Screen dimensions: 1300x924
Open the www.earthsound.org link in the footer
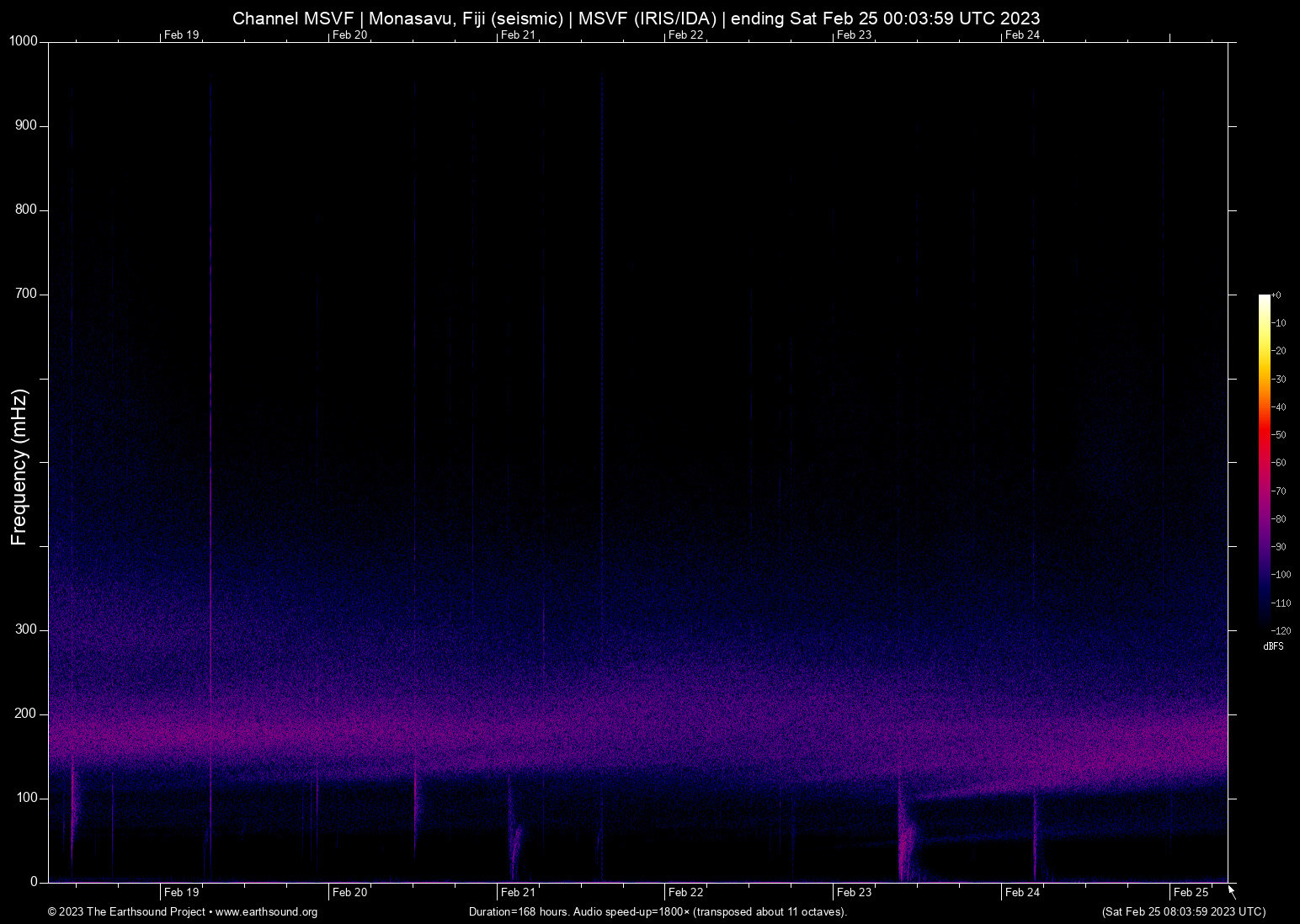click(266, 912)
